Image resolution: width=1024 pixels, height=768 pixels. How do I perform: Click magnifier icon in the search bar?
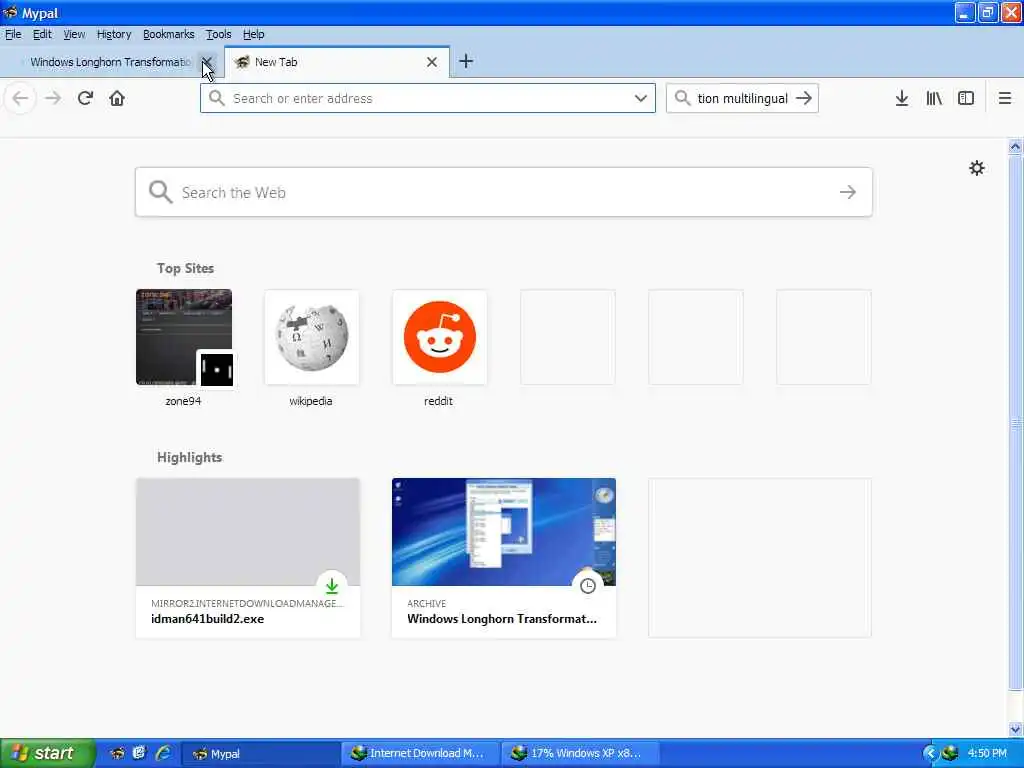click(682, 98)
